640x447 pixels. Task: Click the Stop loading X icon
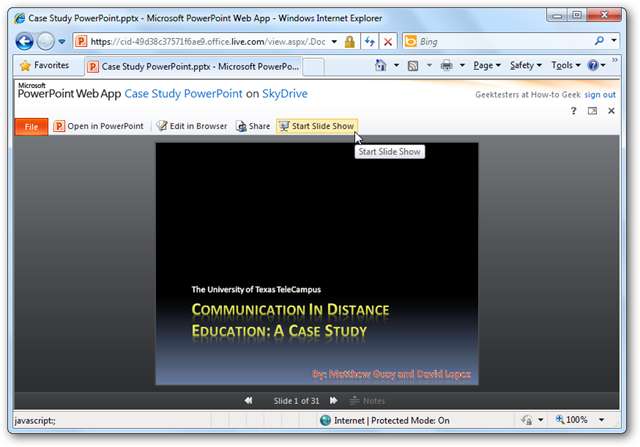pyautogui.click(x=387, y=42)
